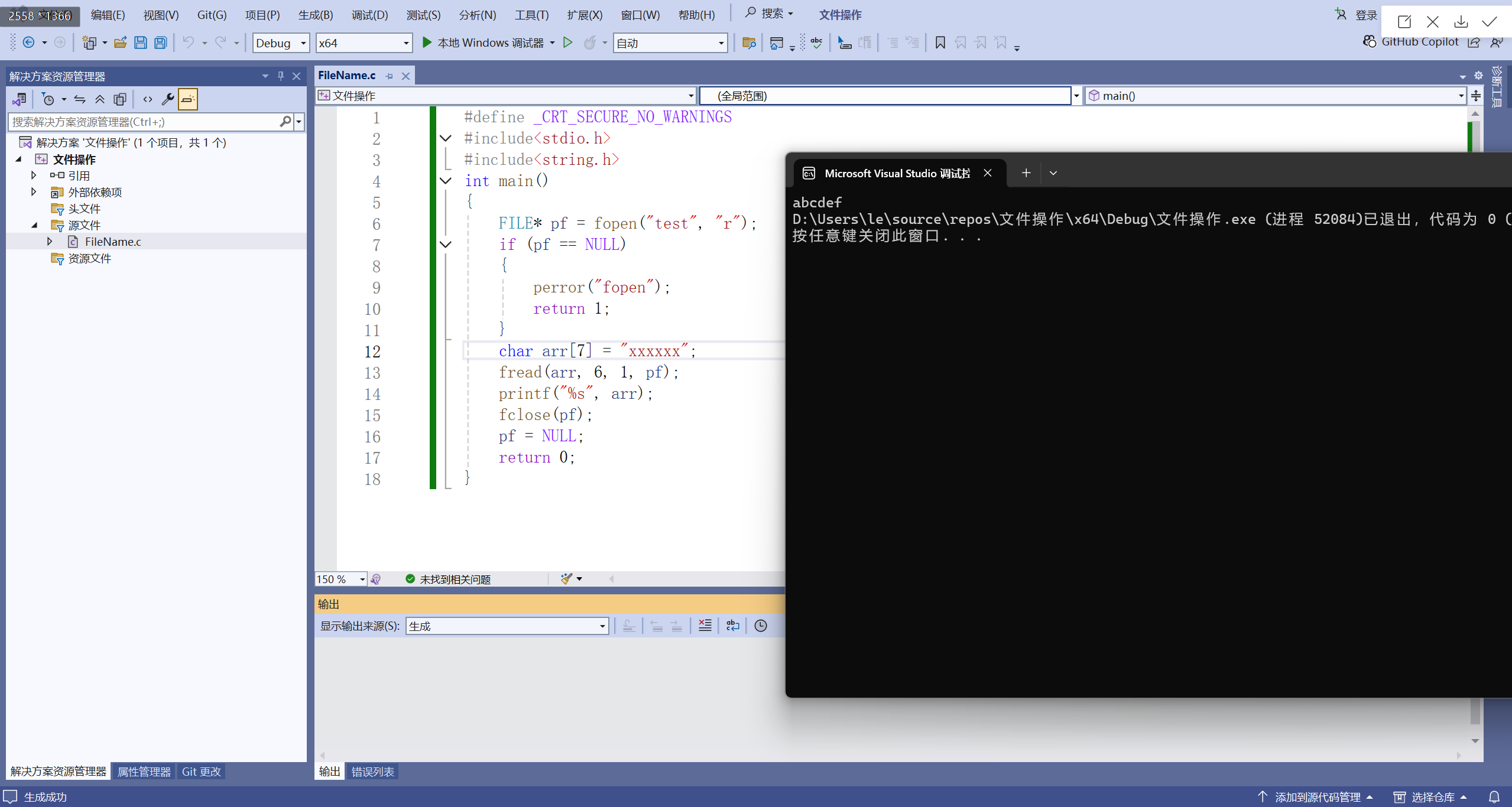Click the 未找到相关问题 status indicator

click(447, 579)
